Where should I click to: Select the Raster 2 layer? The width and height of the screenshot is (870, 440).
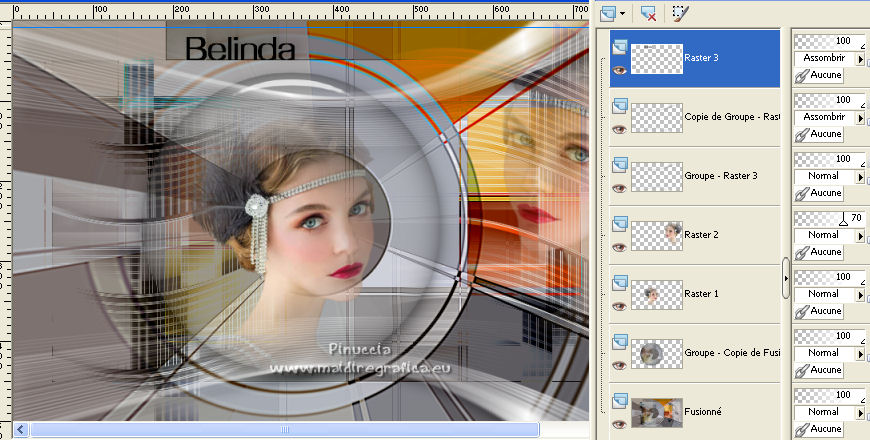coord(701,235)
